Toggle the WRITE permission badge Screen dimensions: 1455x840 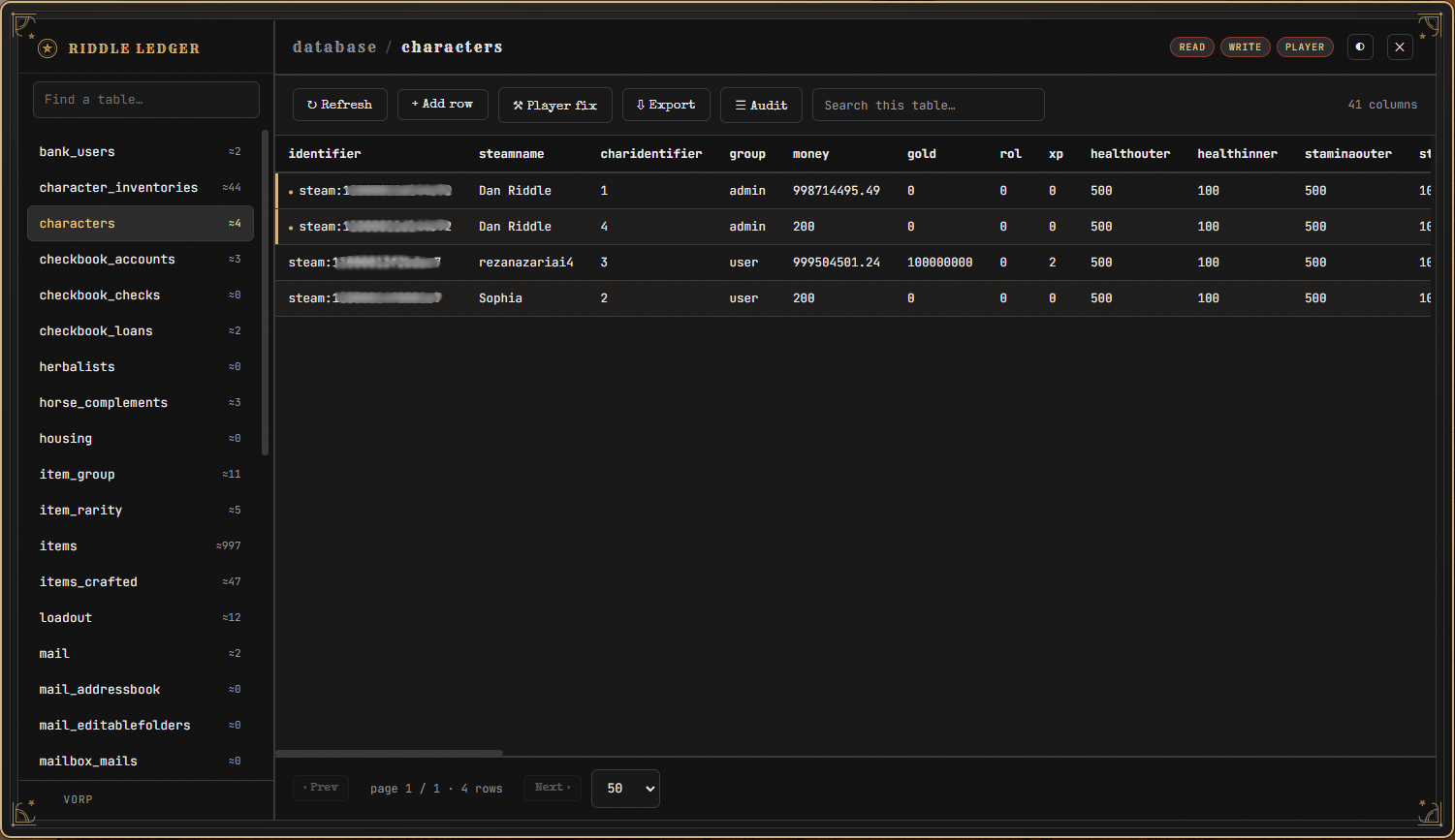click(1246, 47)
